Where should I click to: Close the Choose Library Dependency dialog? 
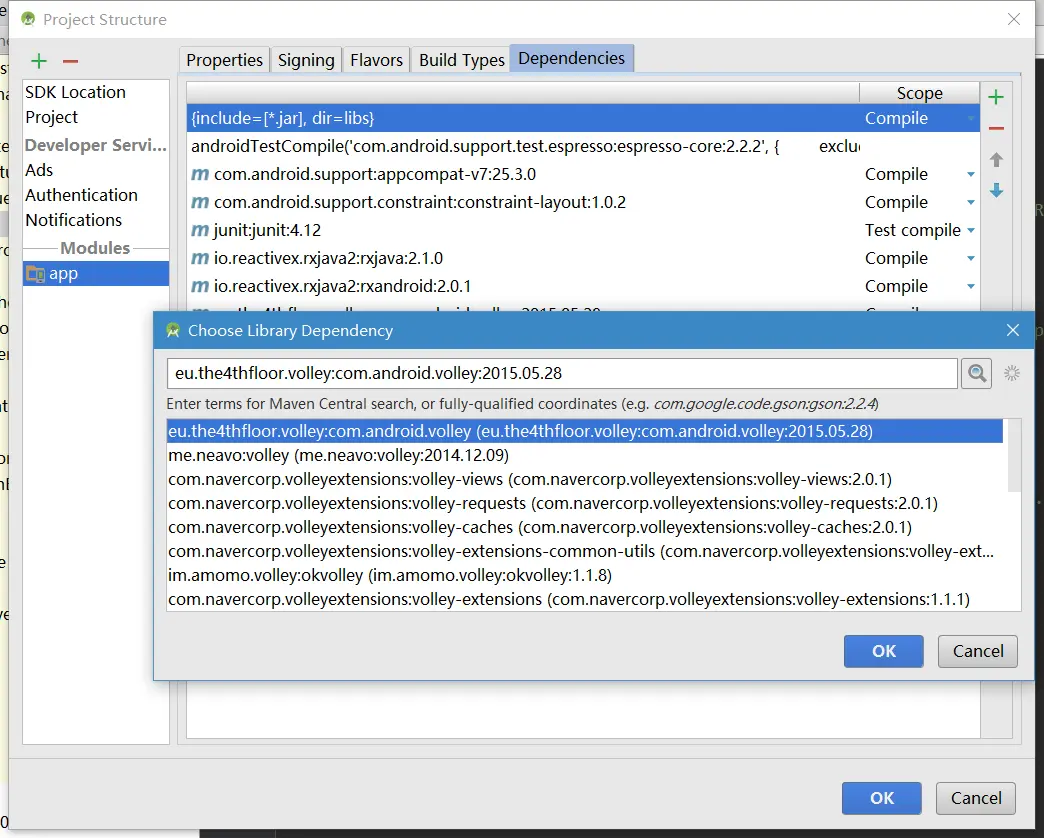pos(1013,330)
